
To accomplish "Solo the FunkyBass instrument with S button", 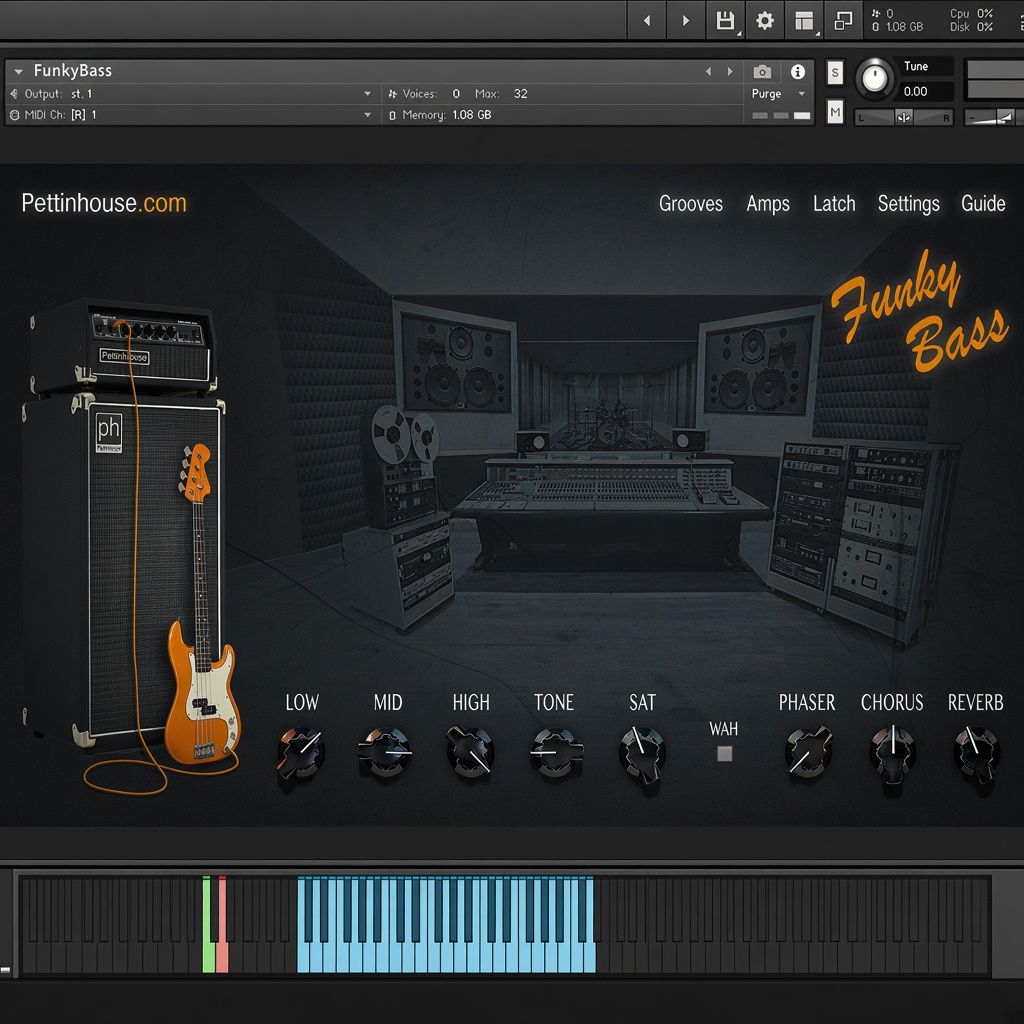I will 835,72.
